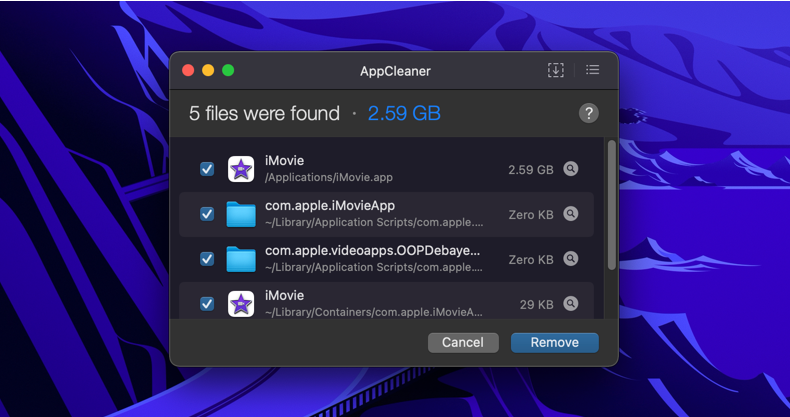
Task: Uncheck the iMovie Containers 29 KB checkbox
Action: (207, 304)
